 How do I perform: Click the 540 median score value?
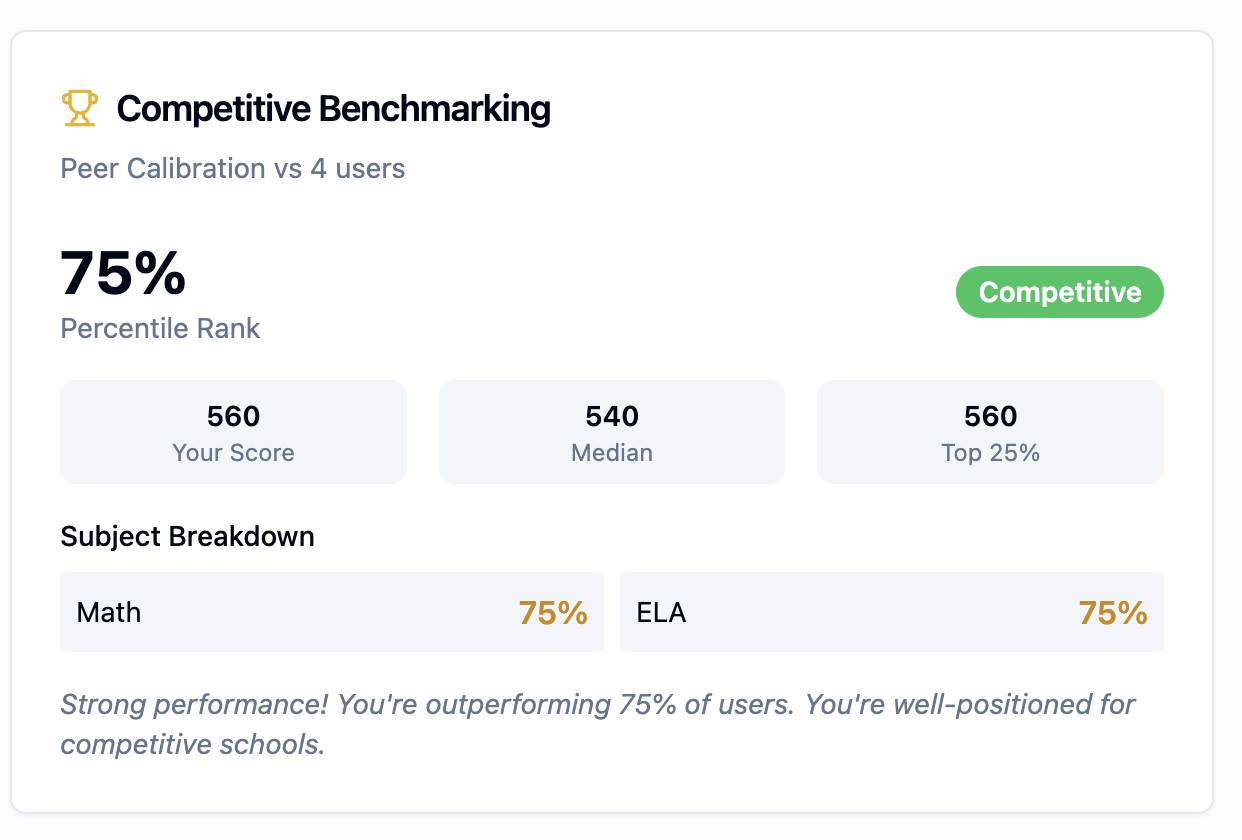click(x=611, y=416)
